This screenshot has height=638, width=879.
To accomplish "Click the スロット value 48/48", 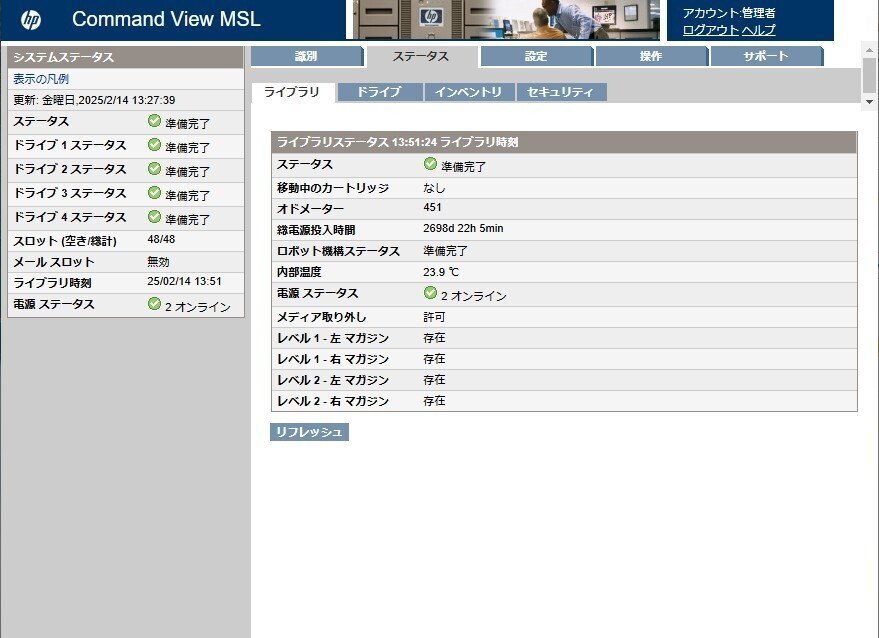I will click(161, 239).
